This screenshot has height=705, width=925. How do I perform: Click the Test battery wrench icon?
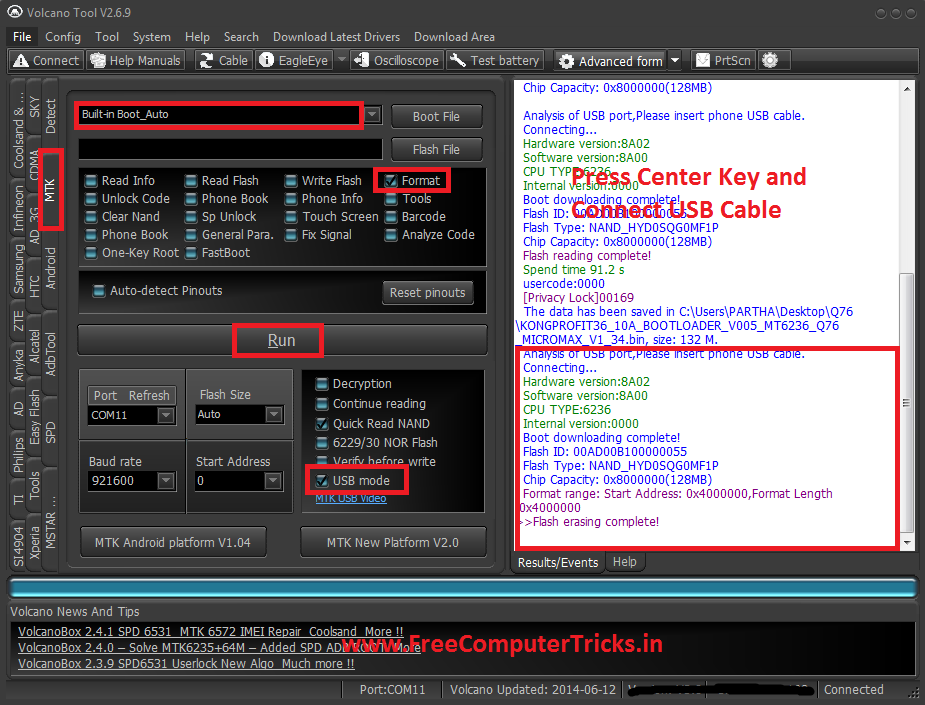click(457, 60)
